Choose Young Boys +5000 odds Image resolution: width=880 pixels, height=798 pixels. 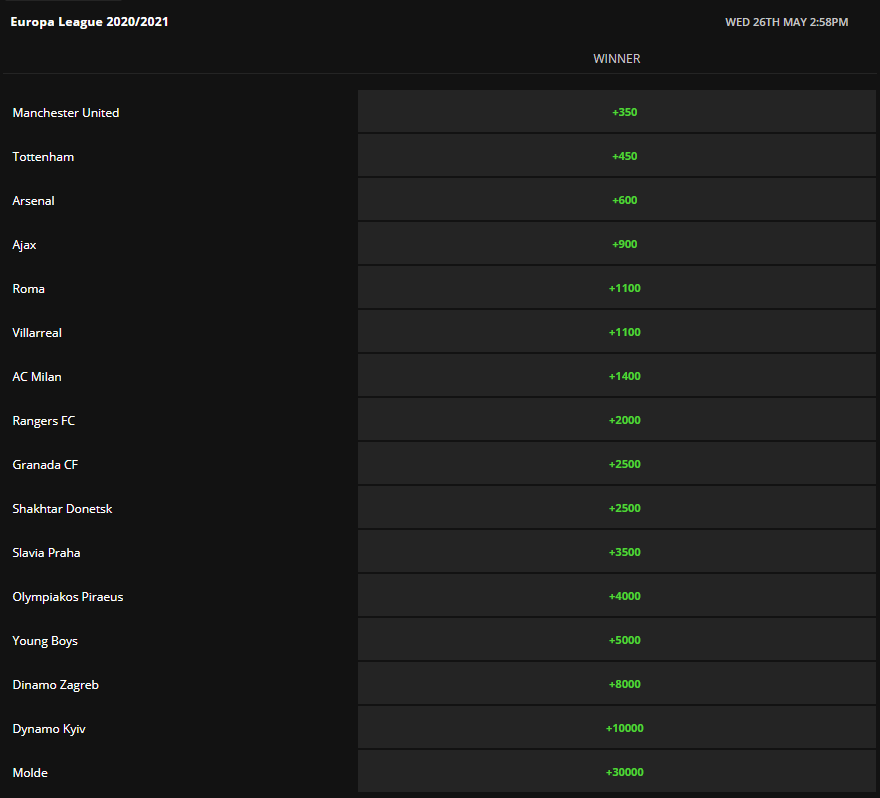(x=617, y=640)
